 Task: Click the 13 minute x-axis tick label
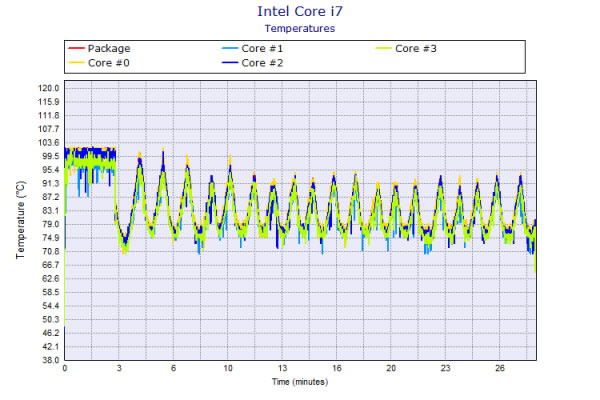tap(282, 369)
